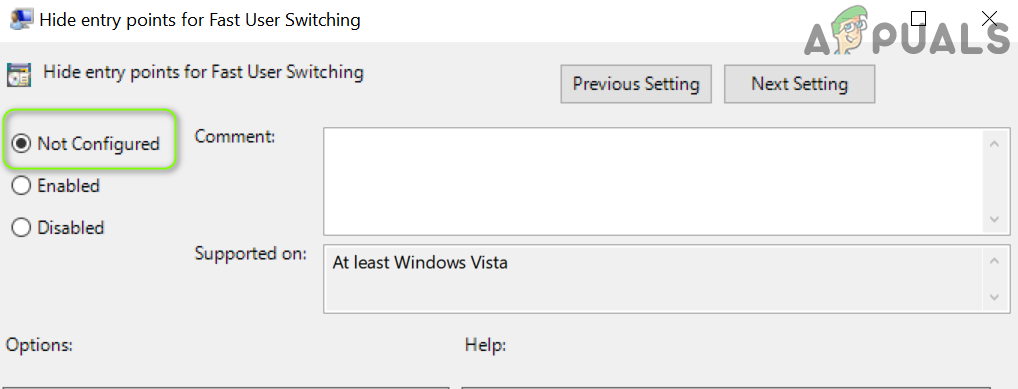This screenshot has width=1018, height=389.
Task: Click the Group Policy icon in title bar
Action: click(21, 19)
